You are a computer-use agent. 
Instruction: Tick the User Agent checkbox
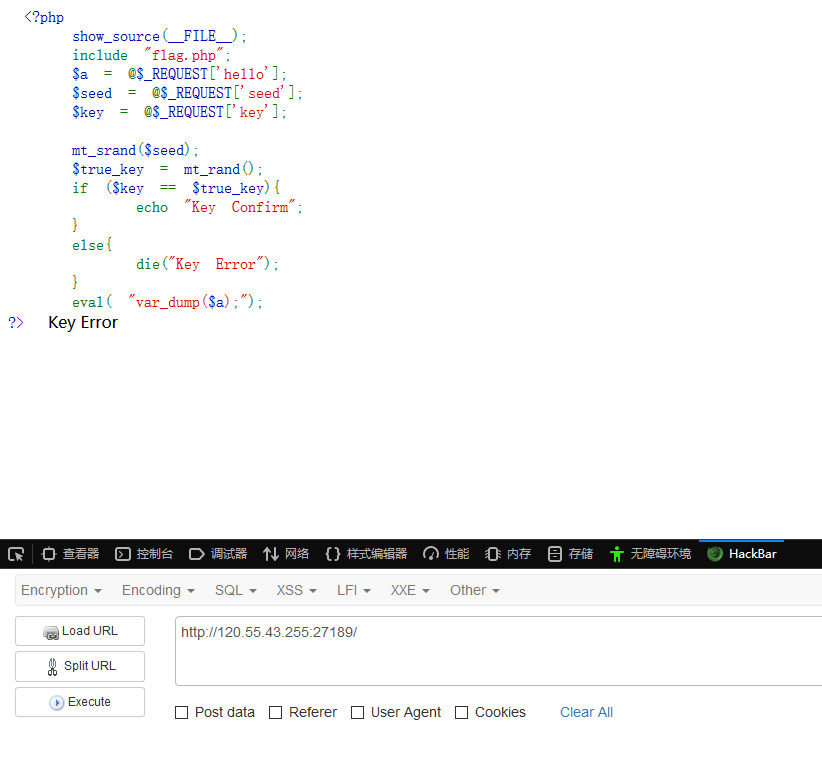click(358, 712)
